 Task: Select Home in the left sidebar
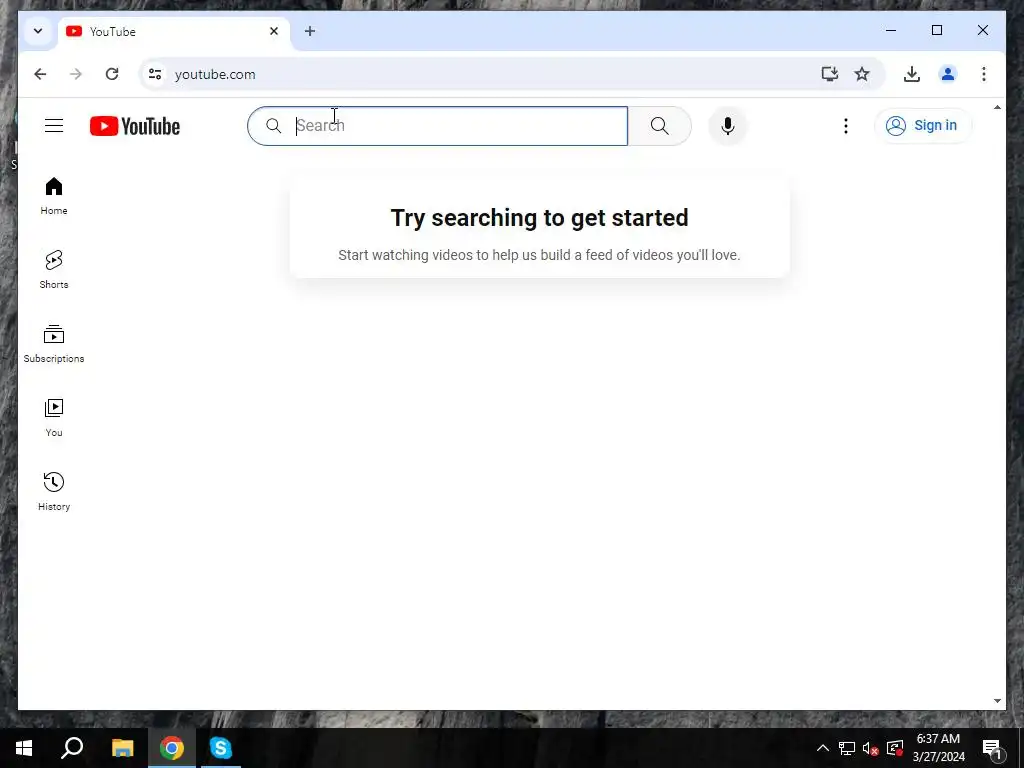(54, 195)
